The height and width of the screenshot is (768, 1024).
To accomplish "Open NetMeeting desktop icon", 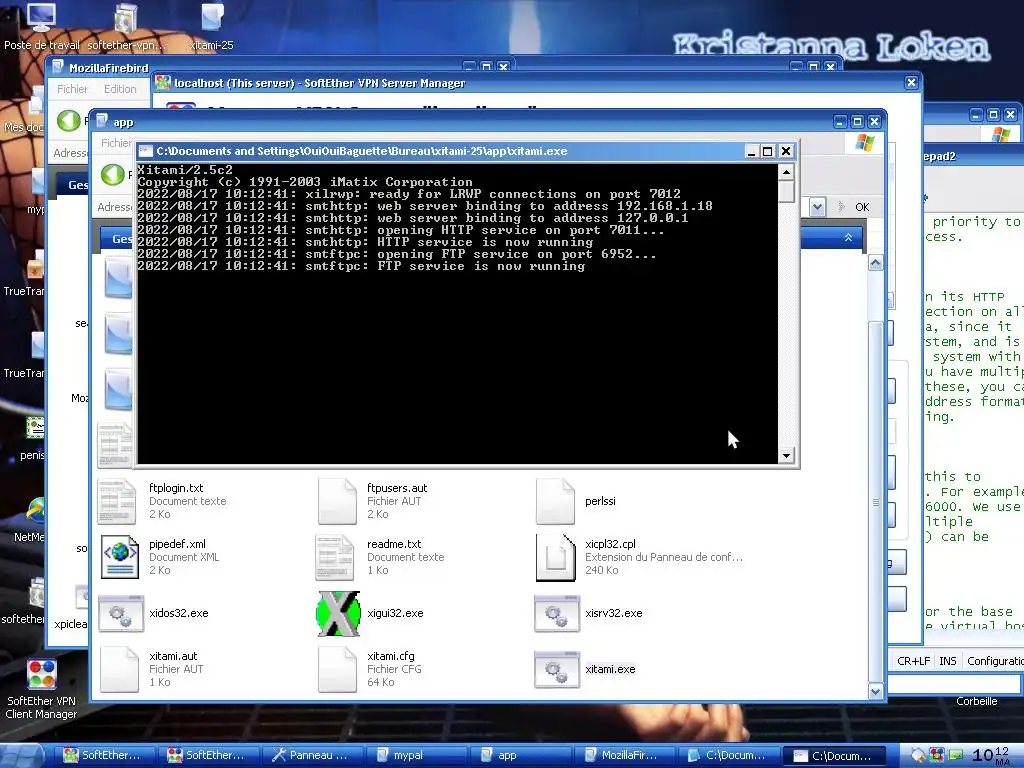I will click(x=33, y=519).
